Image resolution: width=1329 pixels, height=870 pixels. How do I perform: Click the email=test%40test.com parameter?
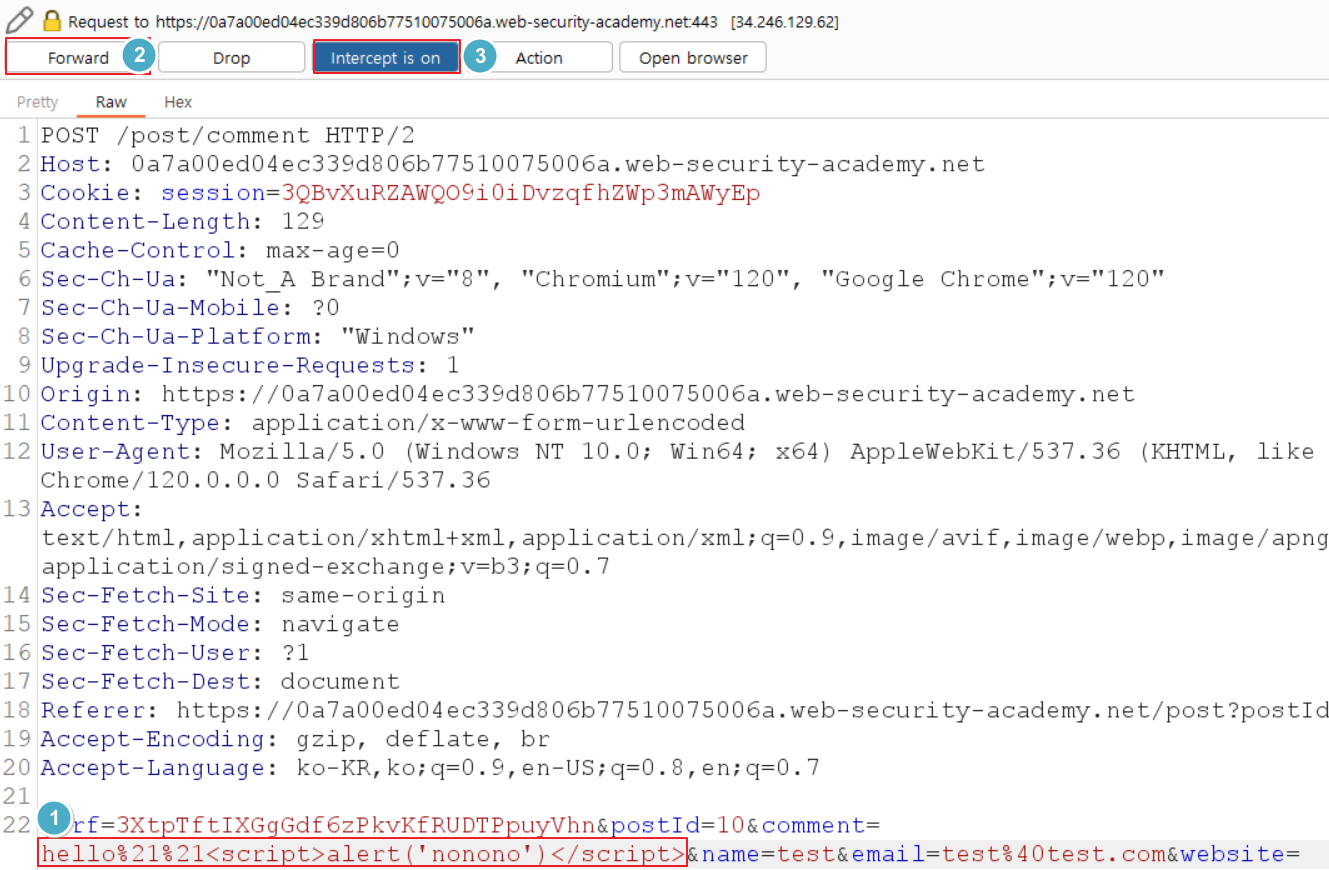coord(1008,855)
